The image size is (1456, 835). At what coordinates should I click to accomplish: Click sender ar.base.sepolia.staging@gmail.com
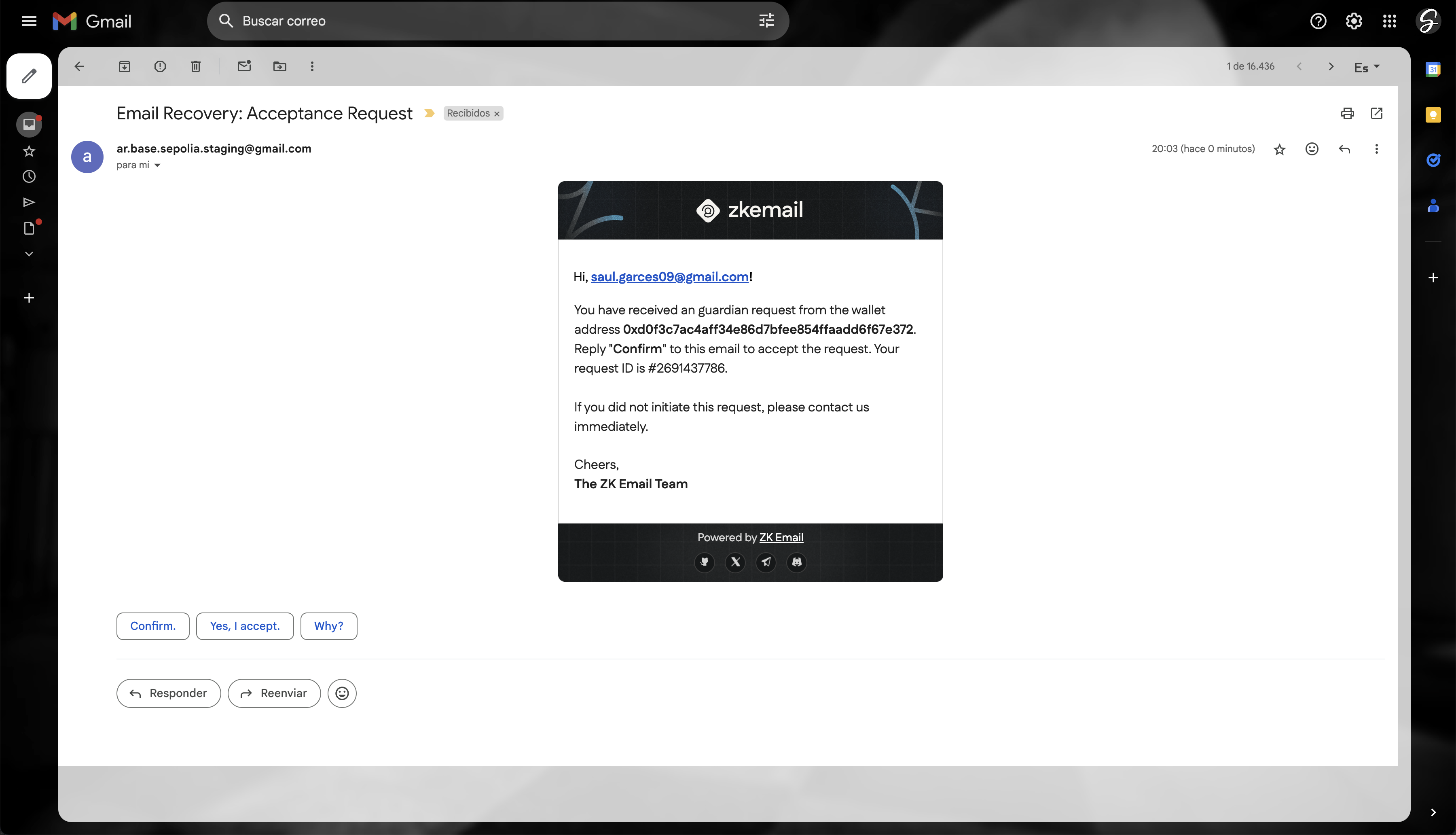(x=214, y=148)
